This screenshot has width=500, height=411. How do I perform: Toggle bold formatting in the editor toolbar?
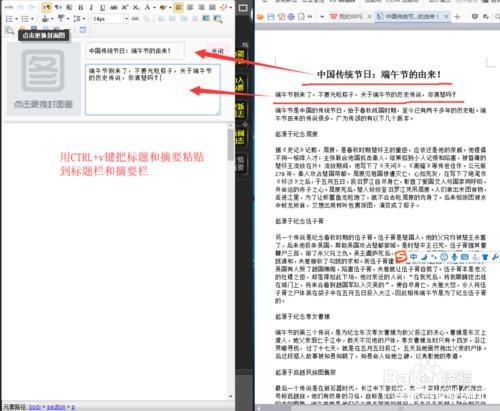click(x=80, y=7)
